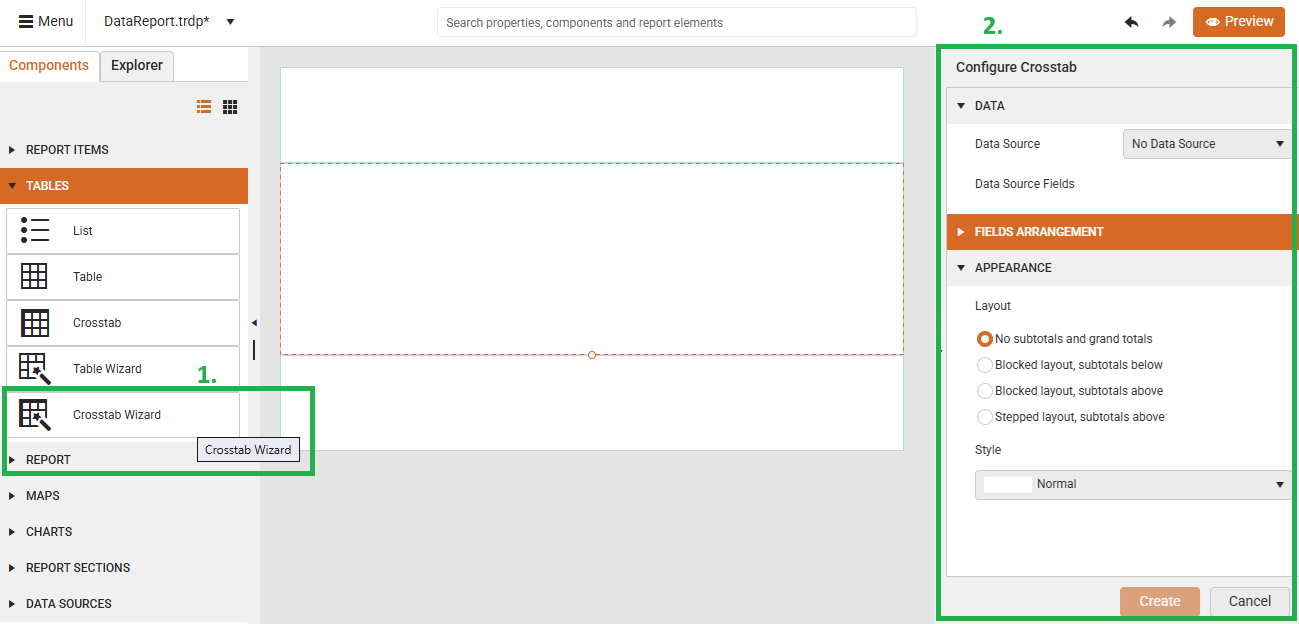Viewport: 1299px width, 624px height.
Task: Collapse the TABLES section
Action: click(124, 186)
